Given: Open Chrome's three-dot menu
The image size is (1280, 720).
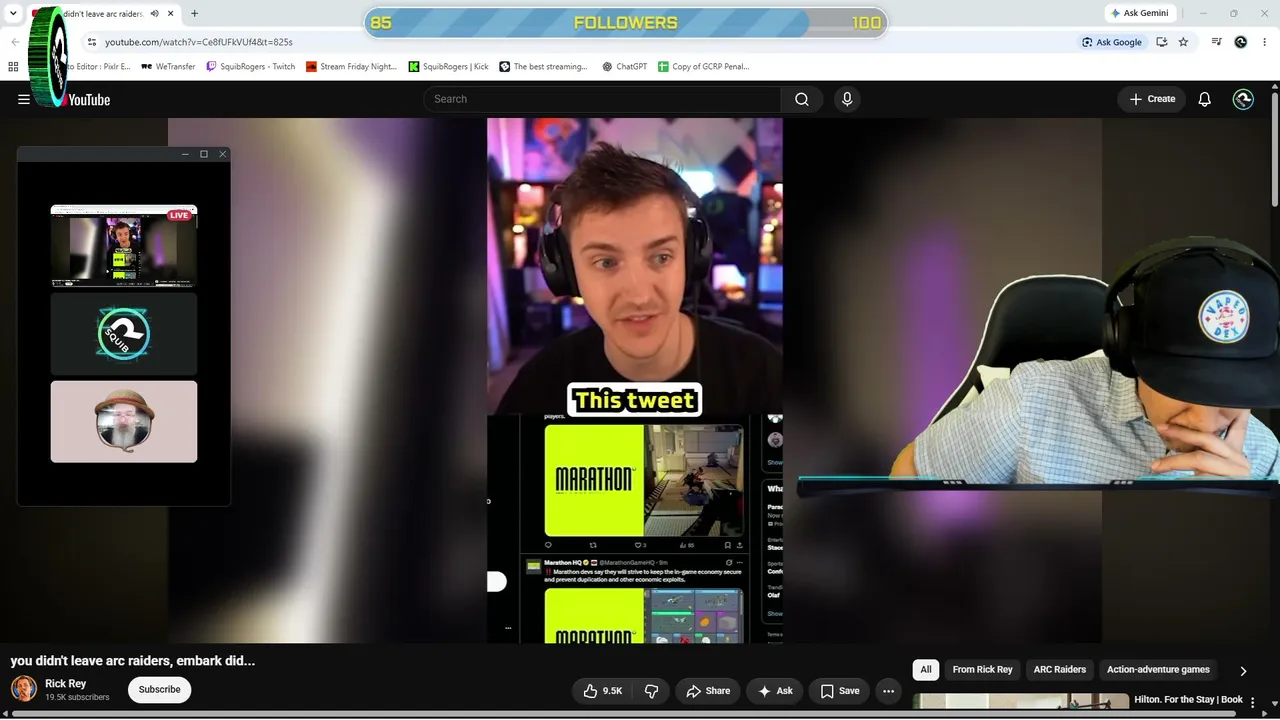Looking at the screenshot, I should [x=1263, y=42].
